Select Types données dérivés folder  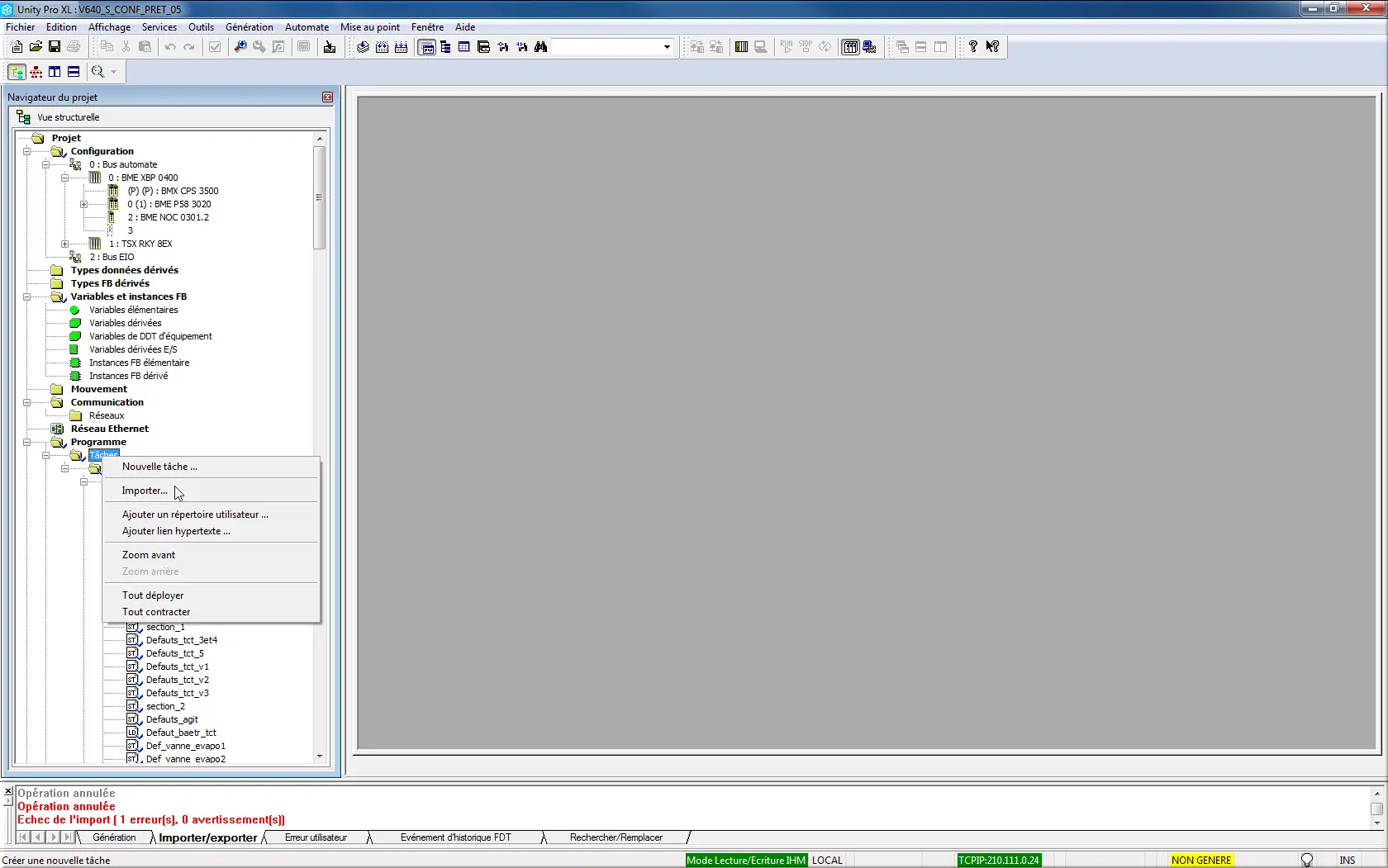click(x=124, y=270)
